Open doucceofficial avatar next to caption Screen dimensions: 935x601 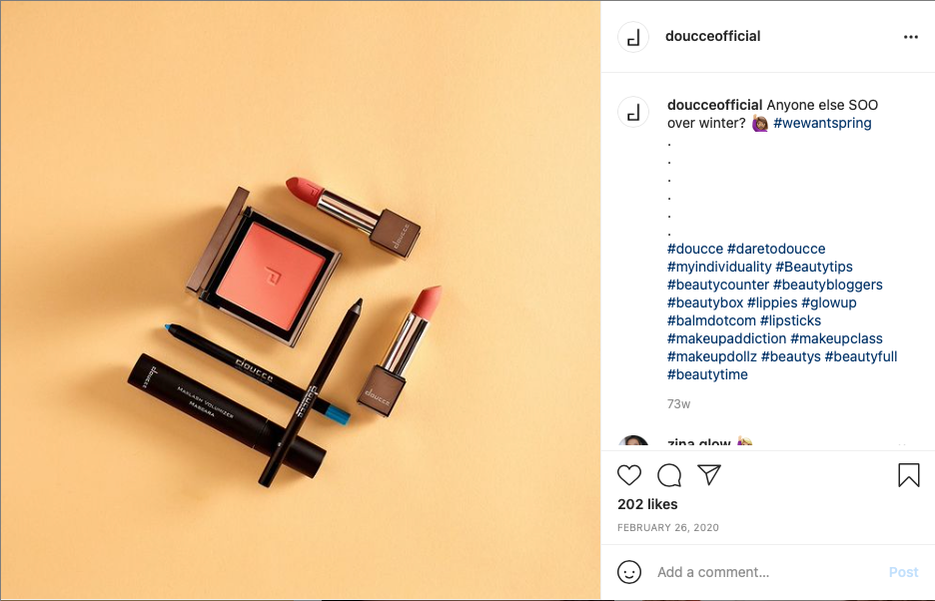point(633,111)
